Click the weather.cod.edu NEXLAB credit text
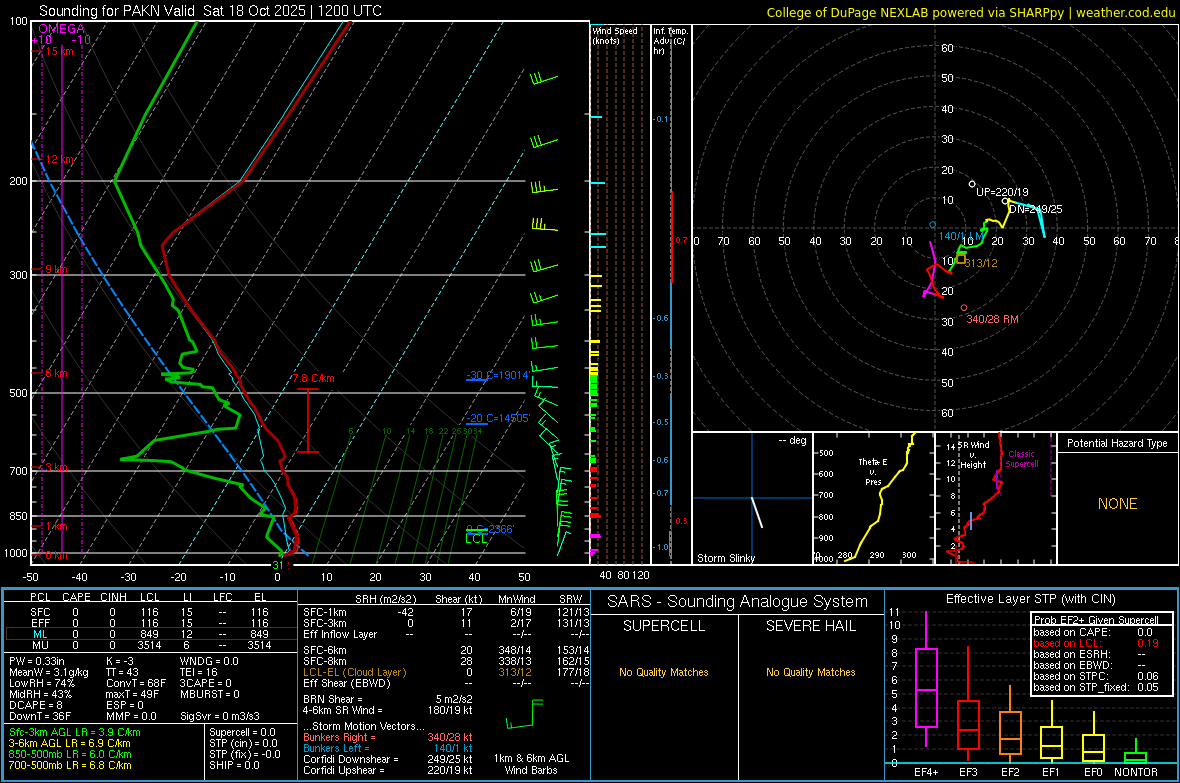This screenshot has width=1180, height=783. (970, 12)
